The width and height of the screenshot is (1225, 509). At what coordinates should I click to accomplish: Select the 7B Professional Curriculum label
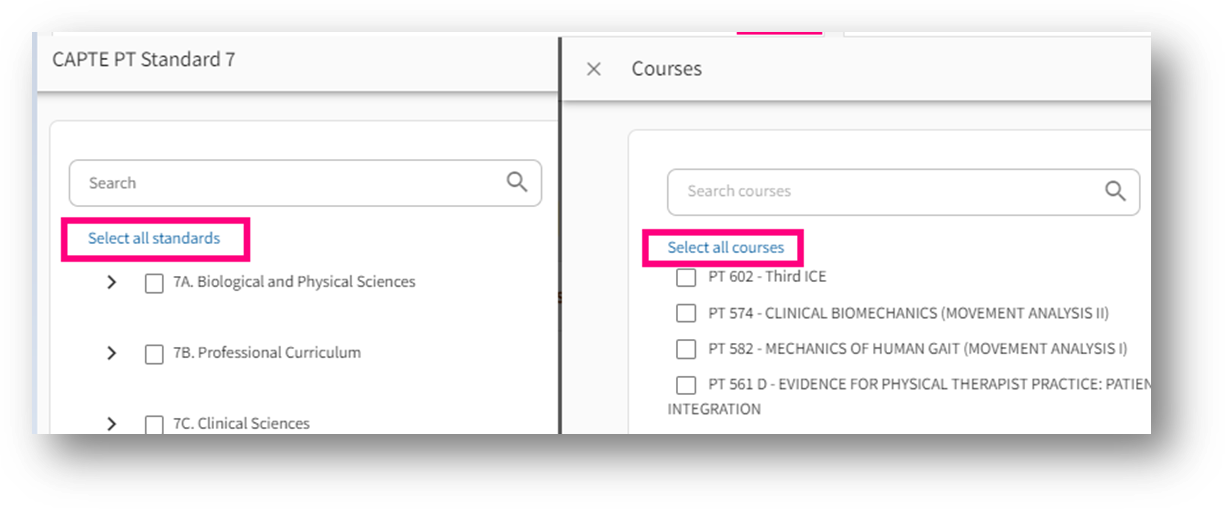click(x=266, y=353)
